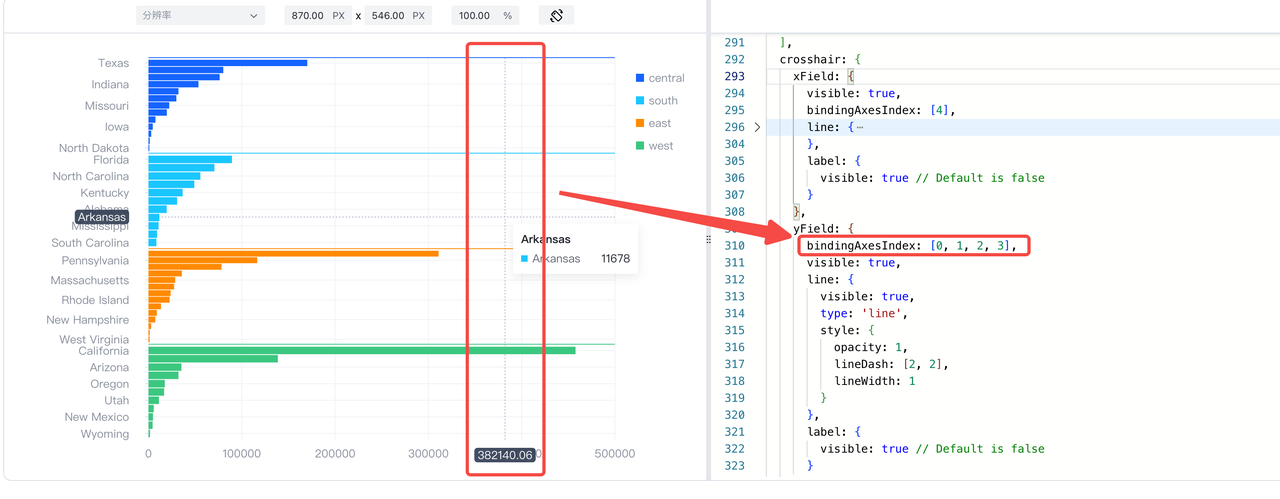1280x499 pixels.
Task: Toggle the south series in legend
Action: point(662,101)
